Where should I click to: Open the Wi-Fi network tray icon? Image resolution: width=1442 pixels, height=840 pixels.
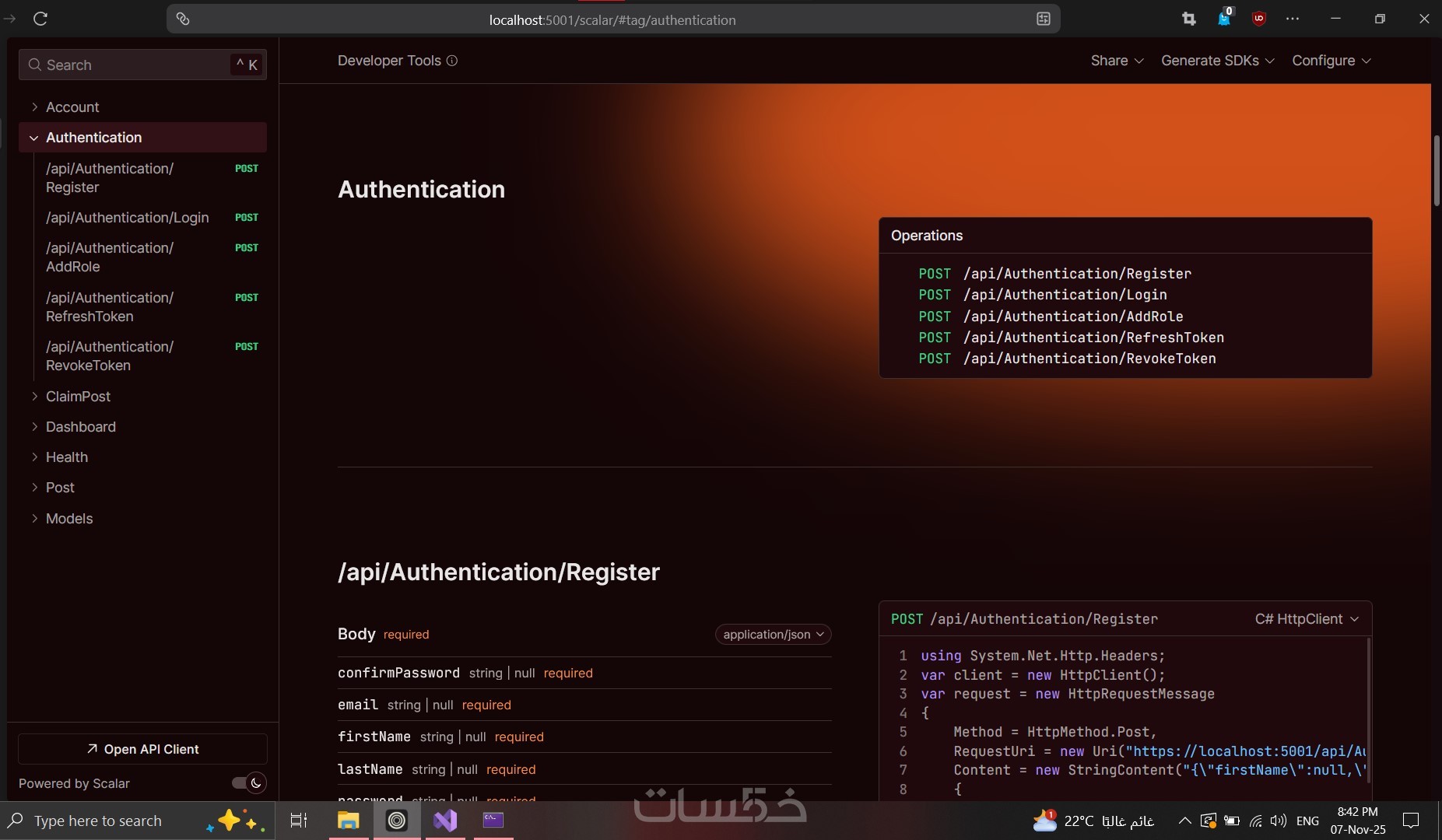pyautogui.click(x=1255, y=821)
